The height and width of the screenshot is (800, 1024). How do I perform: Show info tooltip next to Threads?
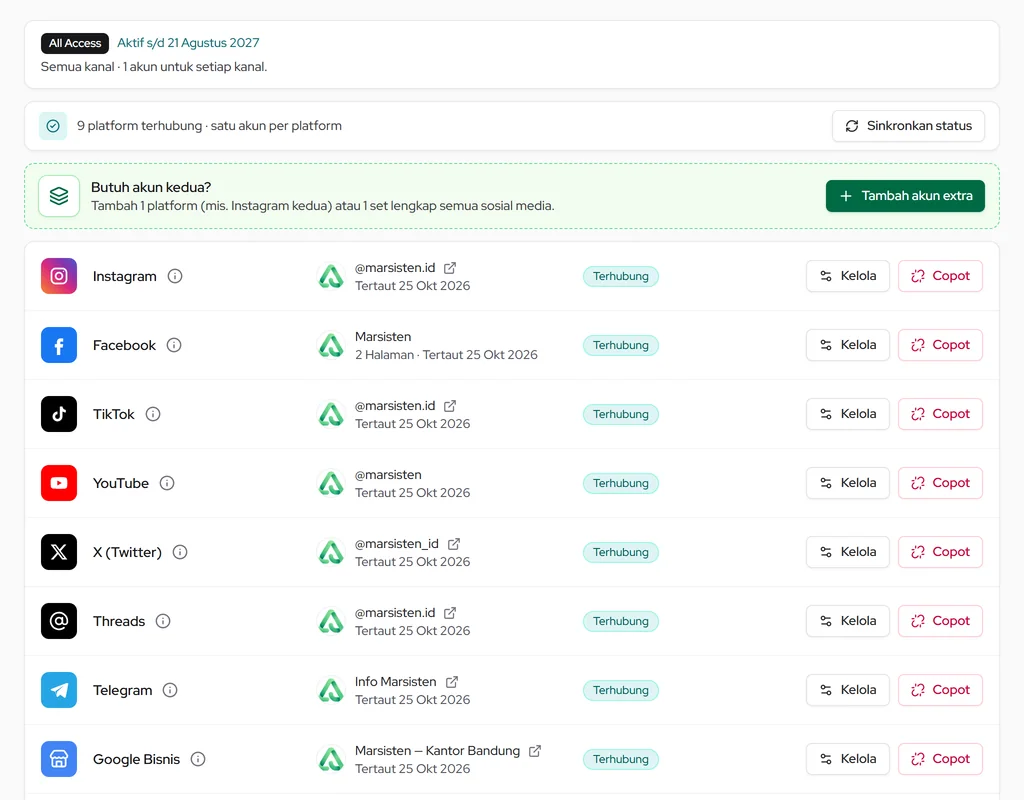[163, 621]
